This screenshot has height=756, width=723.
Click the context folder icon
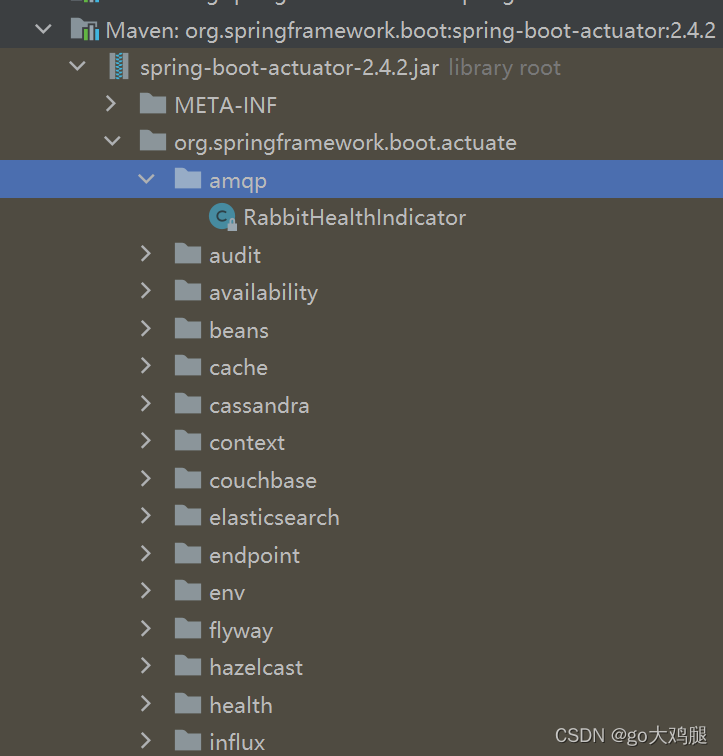(x=187, y=441)
